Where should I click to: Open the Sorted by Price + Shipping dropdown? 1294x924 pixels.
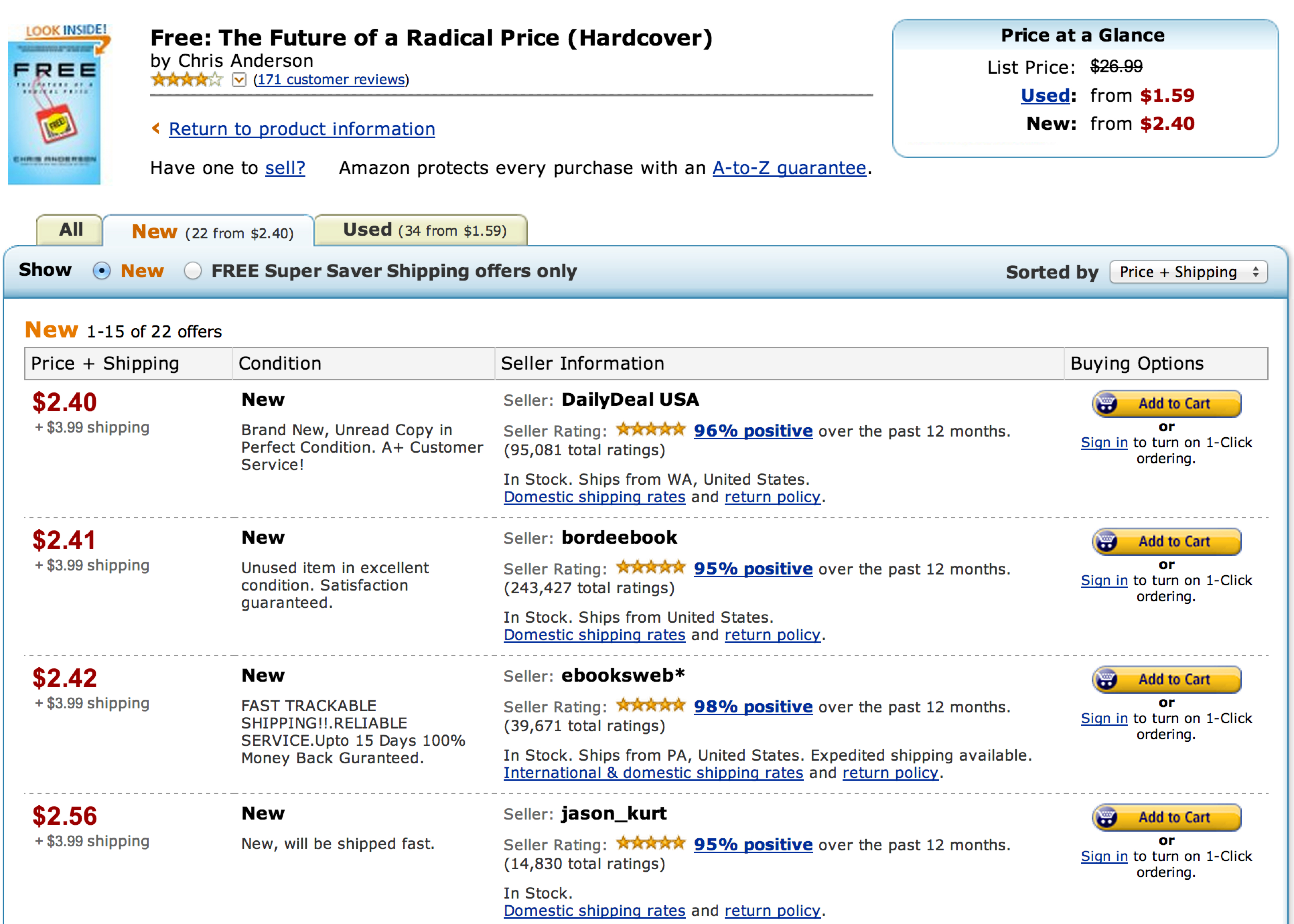(x=1188, y=272)
